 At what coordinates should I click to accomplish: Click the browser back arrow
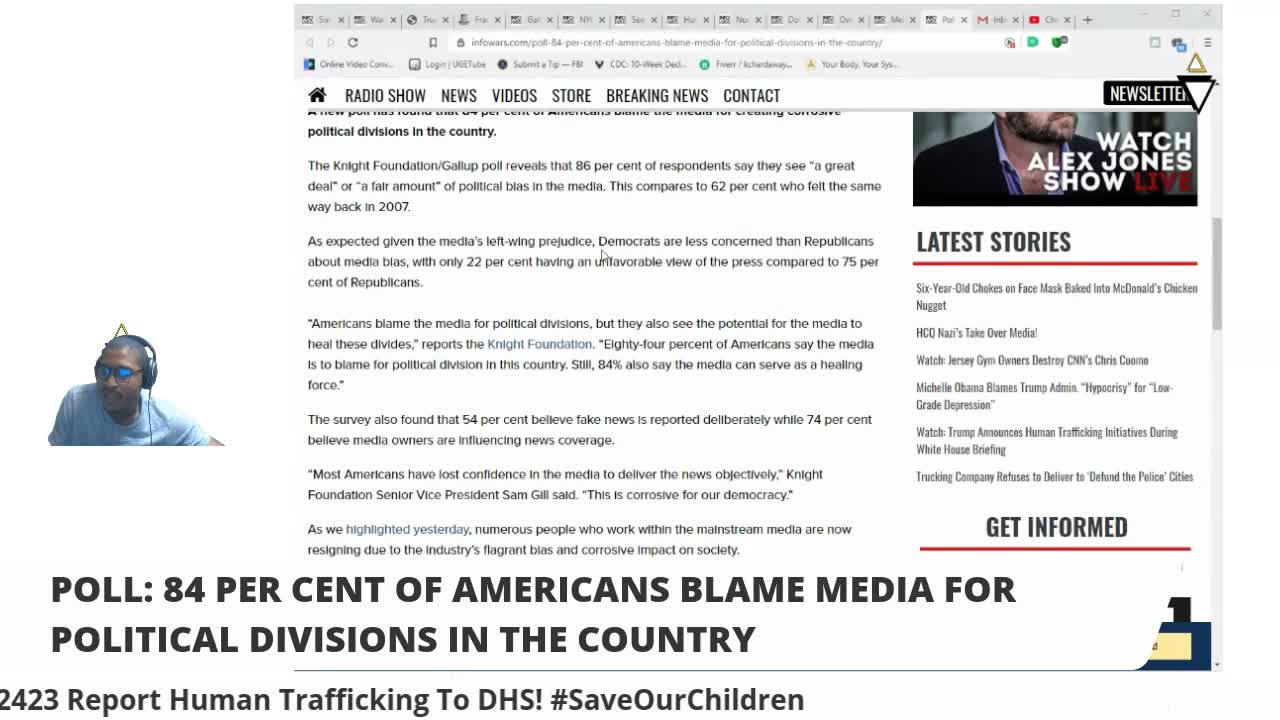pos(310,42)
